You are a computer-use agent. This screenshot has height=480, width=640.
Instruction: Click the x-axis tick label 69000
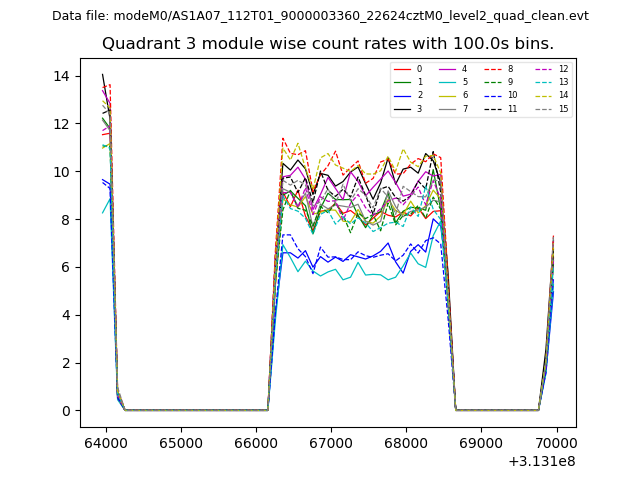click(481, 441)
